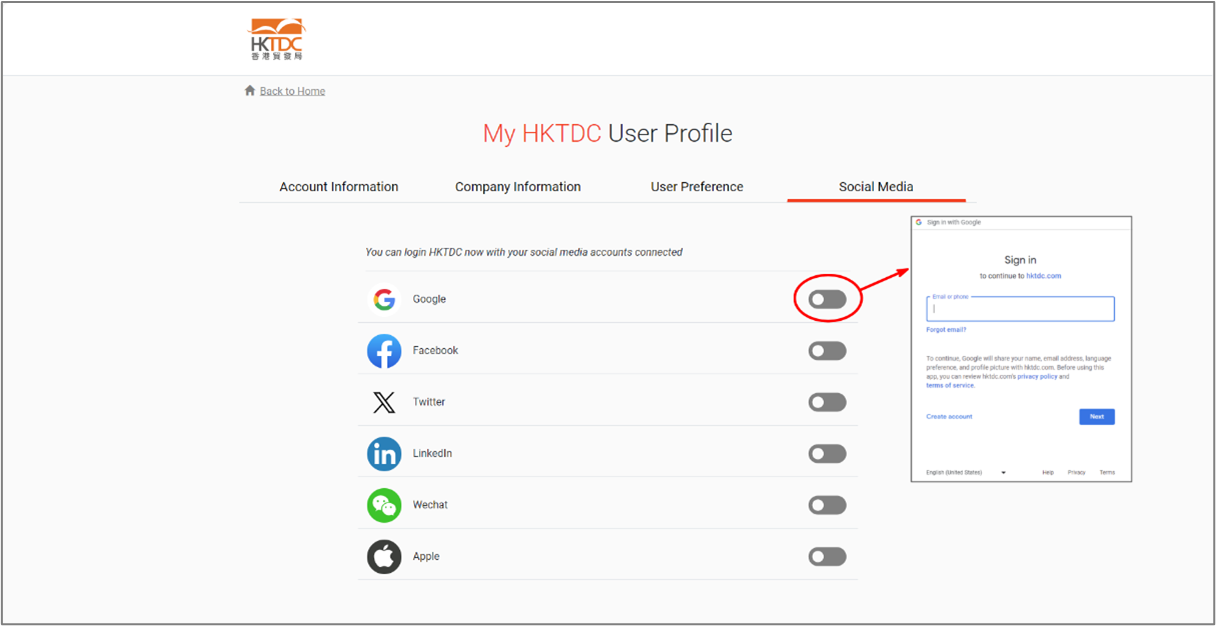Click the LinkedIn logo icon
Image resolution: width=1216 pixels, height=626 pixels.
[384, 454]
